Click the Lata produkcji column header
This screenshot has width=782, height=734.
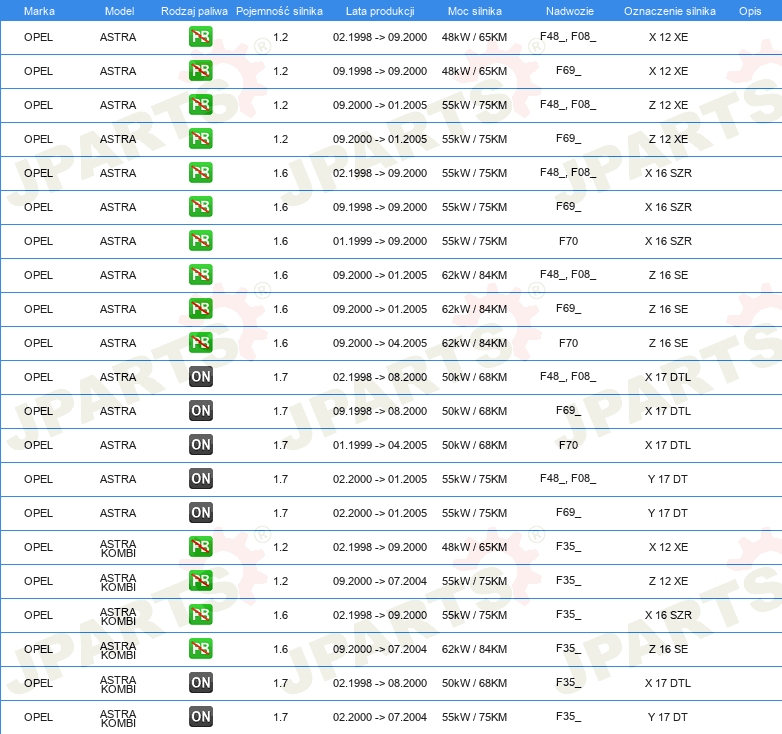coord(380,11)
